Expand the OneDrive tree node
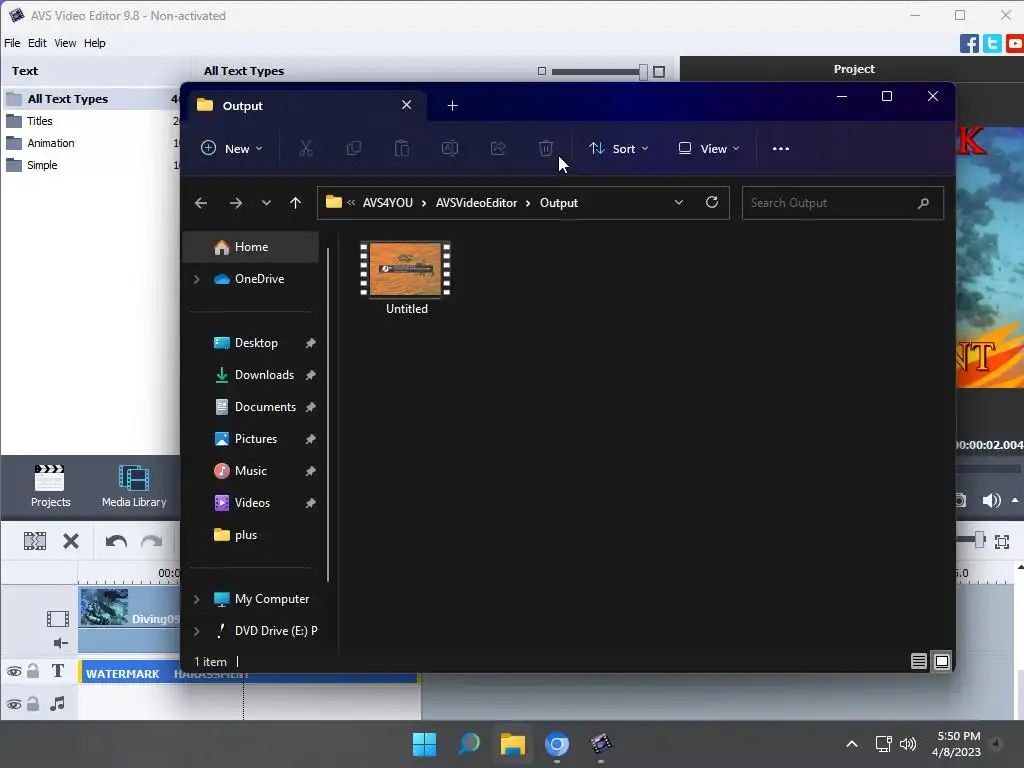 (197, 279)
